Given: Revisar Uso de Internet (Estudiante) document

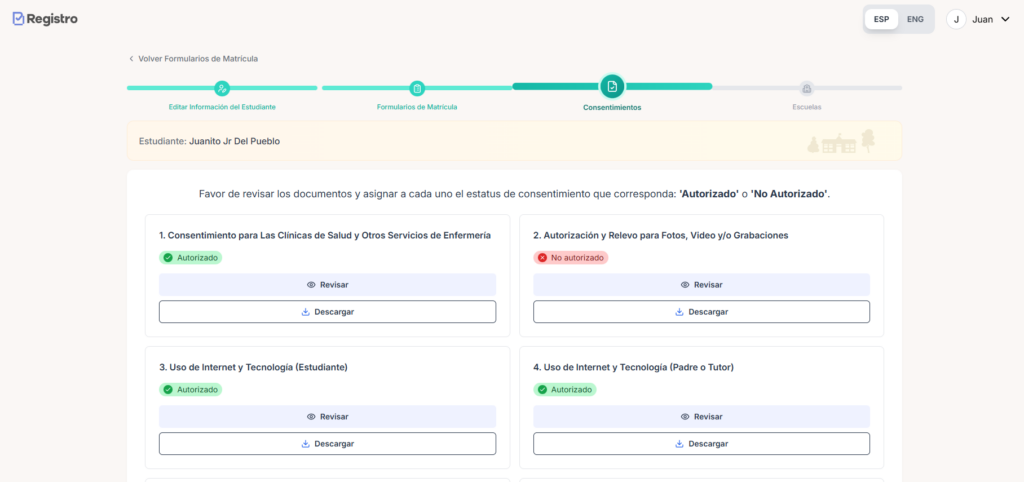Looking at the screenshot, I should pos(327,417).
